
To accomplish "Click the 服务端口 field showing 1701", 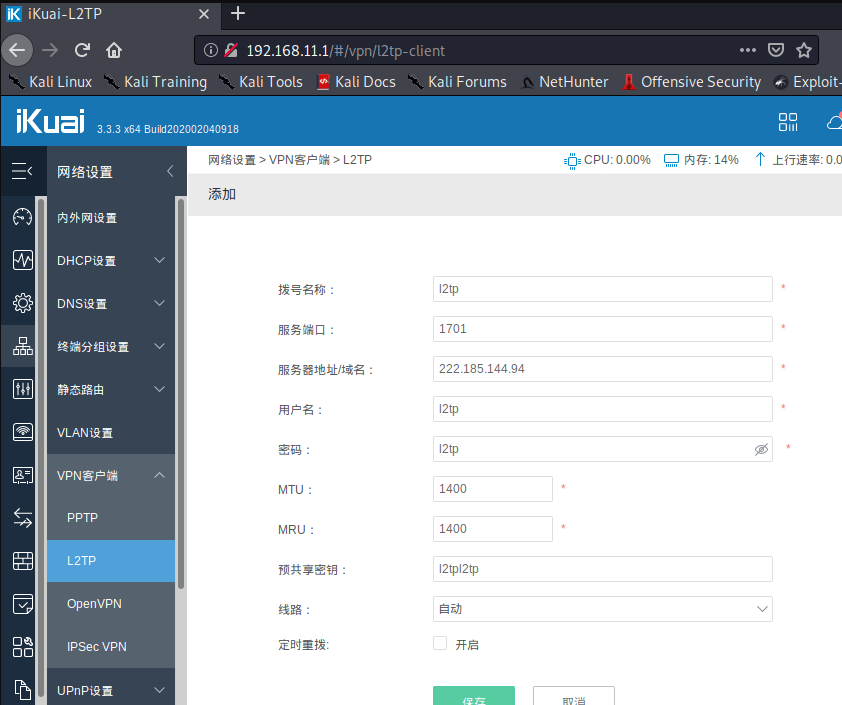I will [x=603, y=329].
